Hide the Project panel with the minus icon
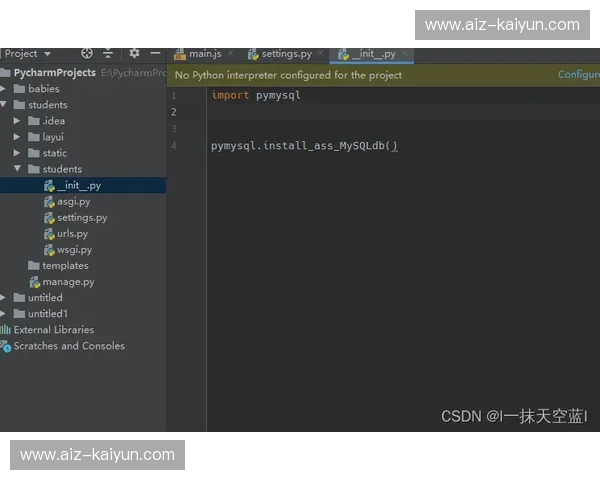 coord(155,54)
